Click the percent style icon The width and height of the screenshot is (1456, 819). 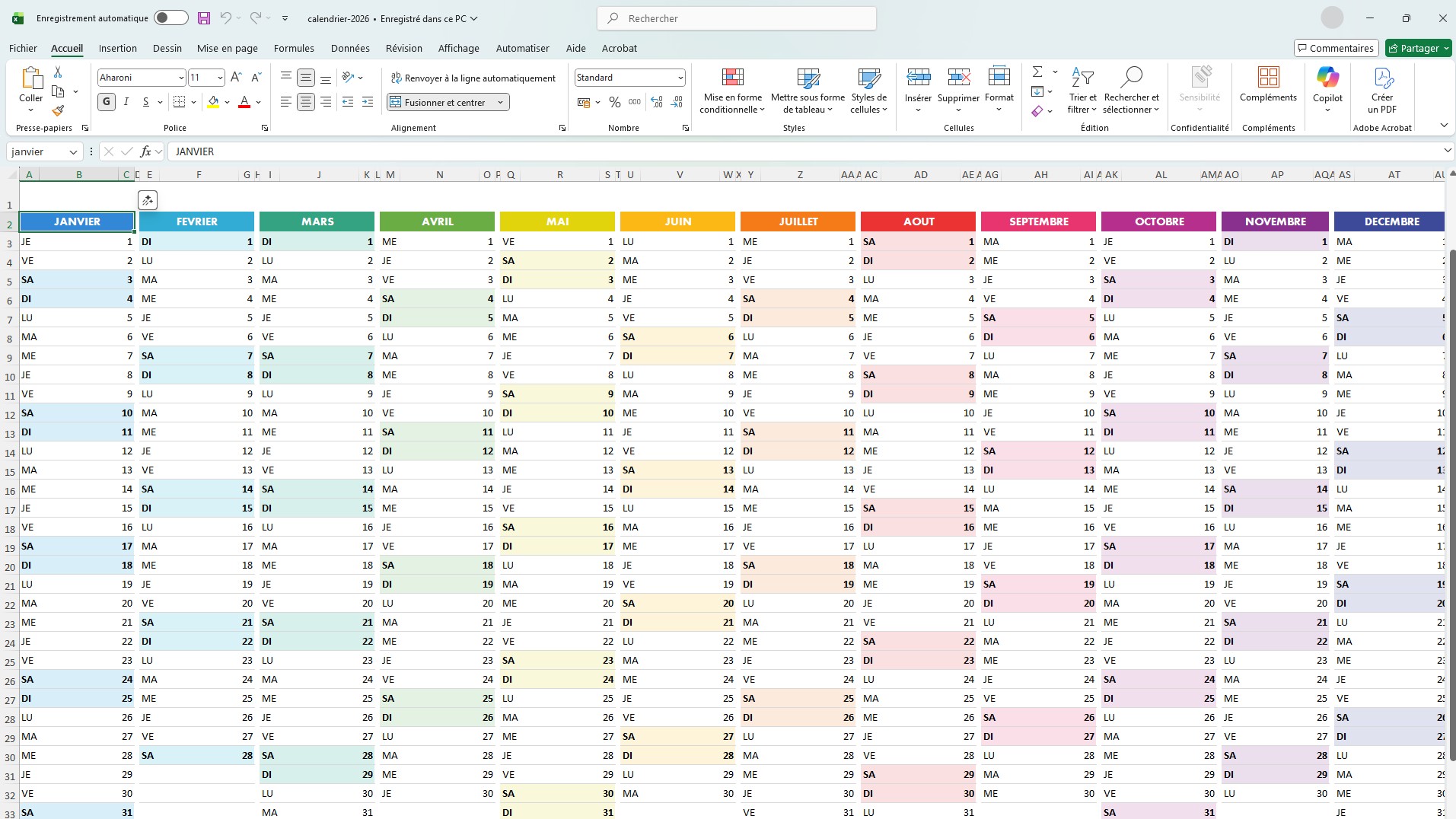pos(614,102)
